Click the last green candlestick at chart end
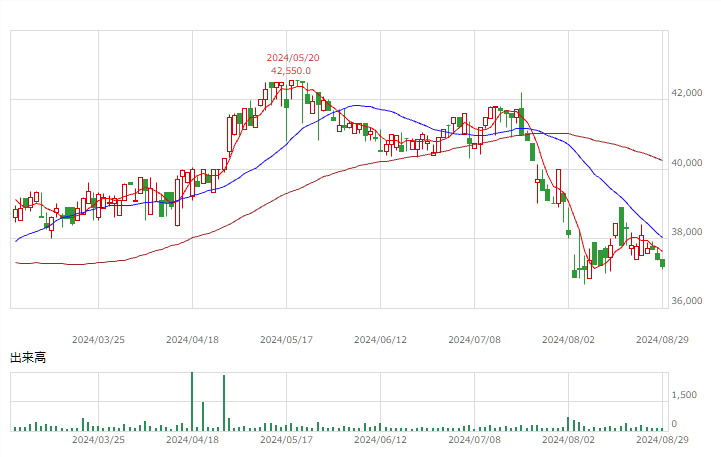 [663, 263]
